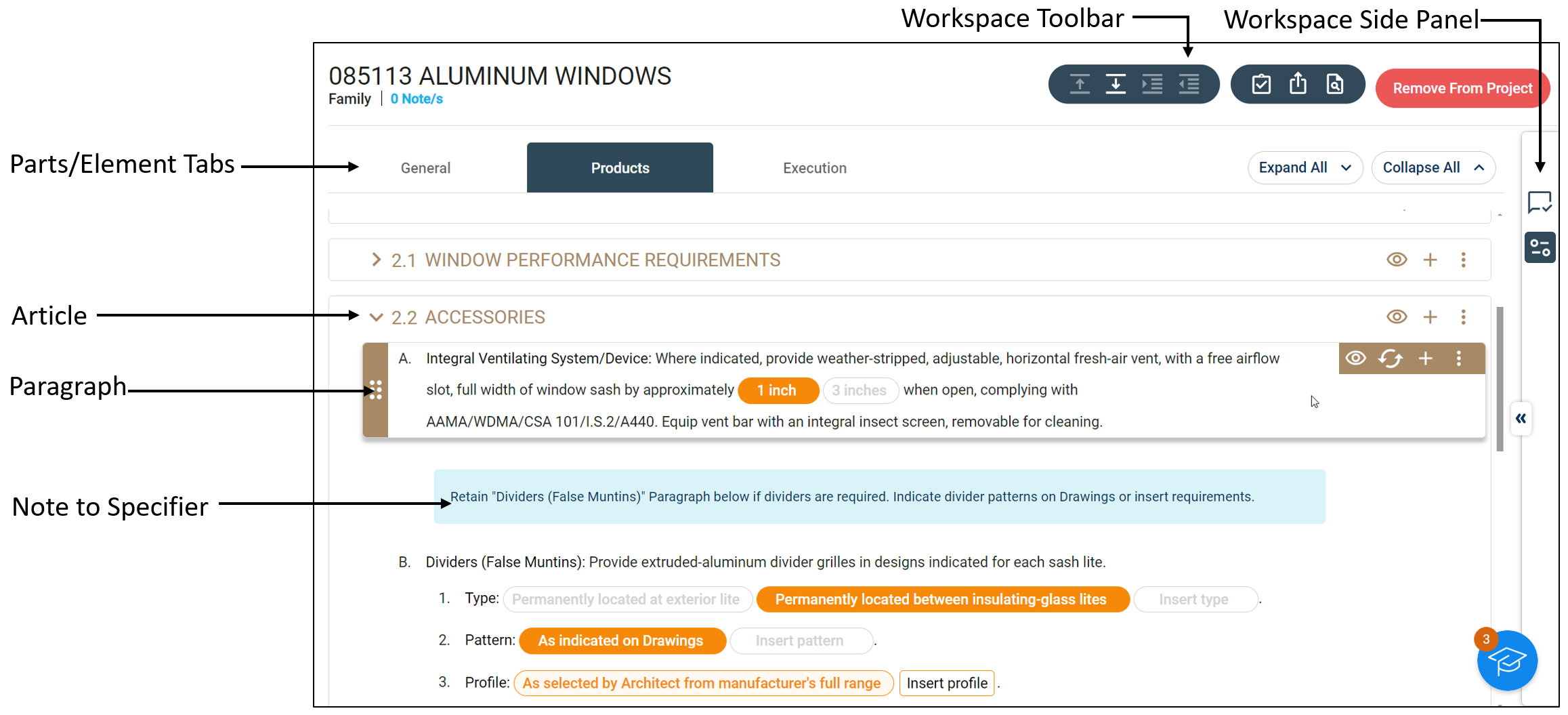
Task: Switch to the Execution tab
Action: (814, 168)
